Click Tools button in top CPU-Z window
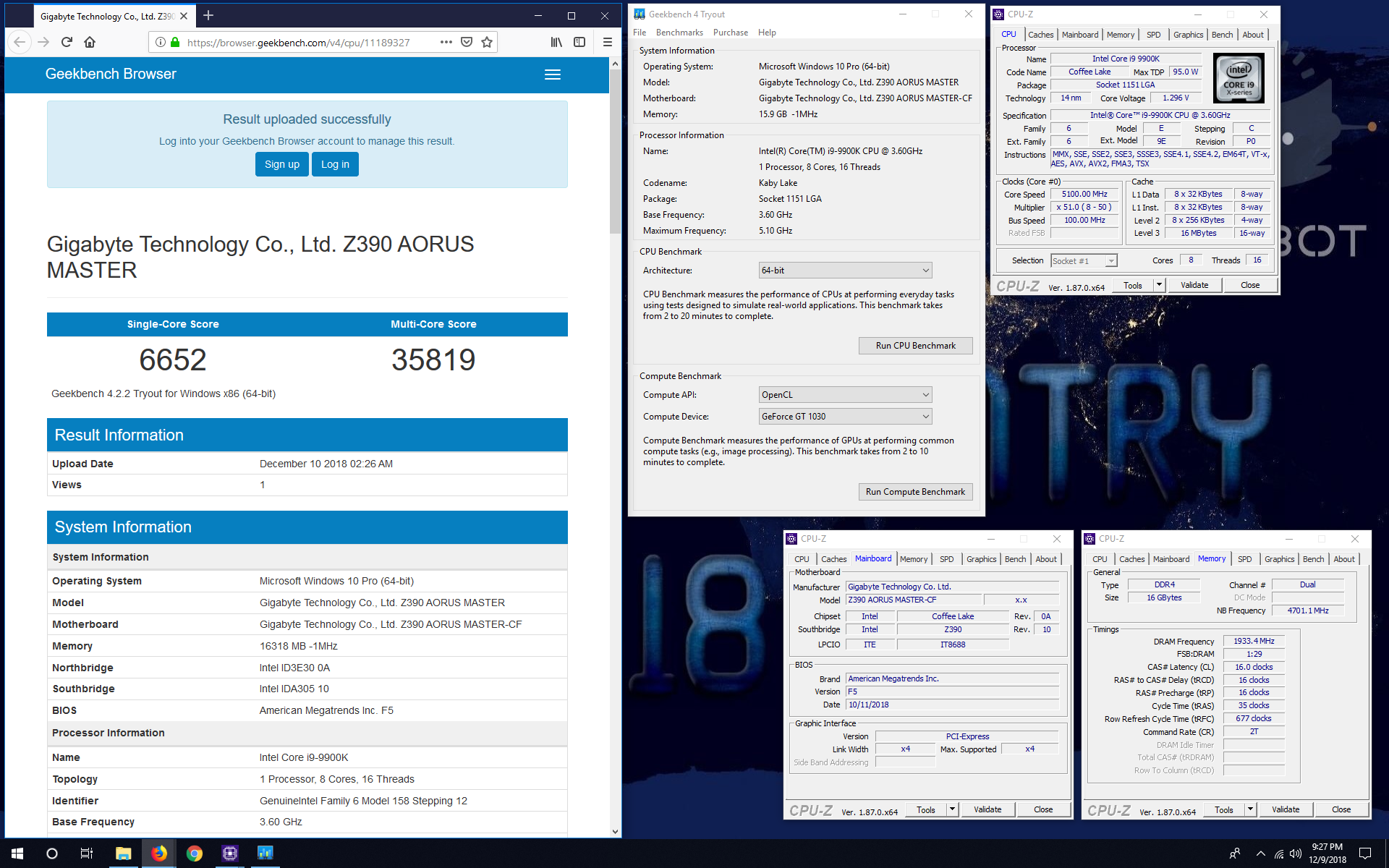Image resolution: width=1389 pixels, height=868 pixels. (1133, 285)
